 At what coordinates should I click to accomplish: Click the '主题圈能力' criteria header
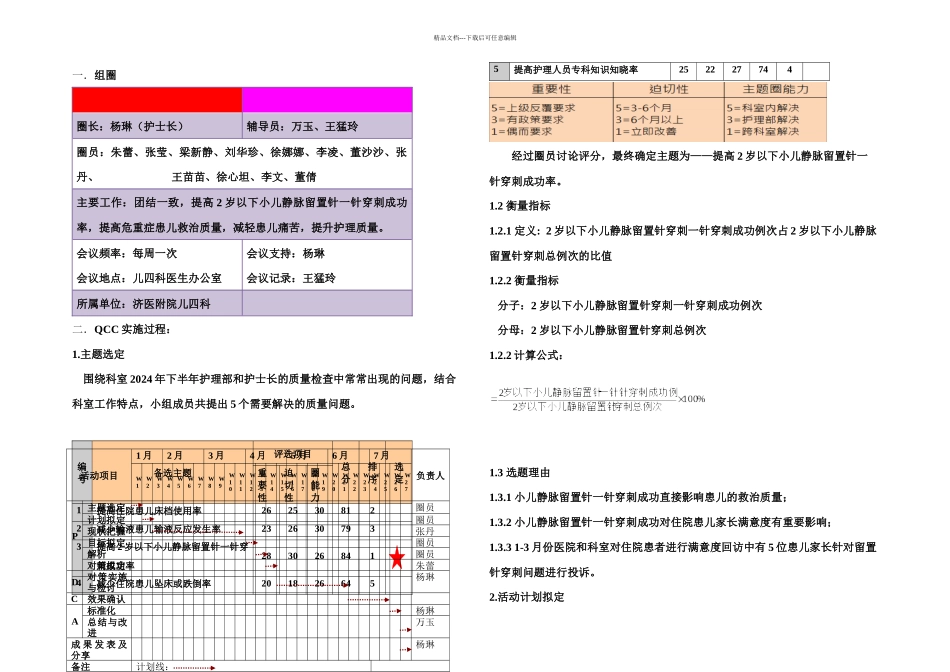pos(776,89)
